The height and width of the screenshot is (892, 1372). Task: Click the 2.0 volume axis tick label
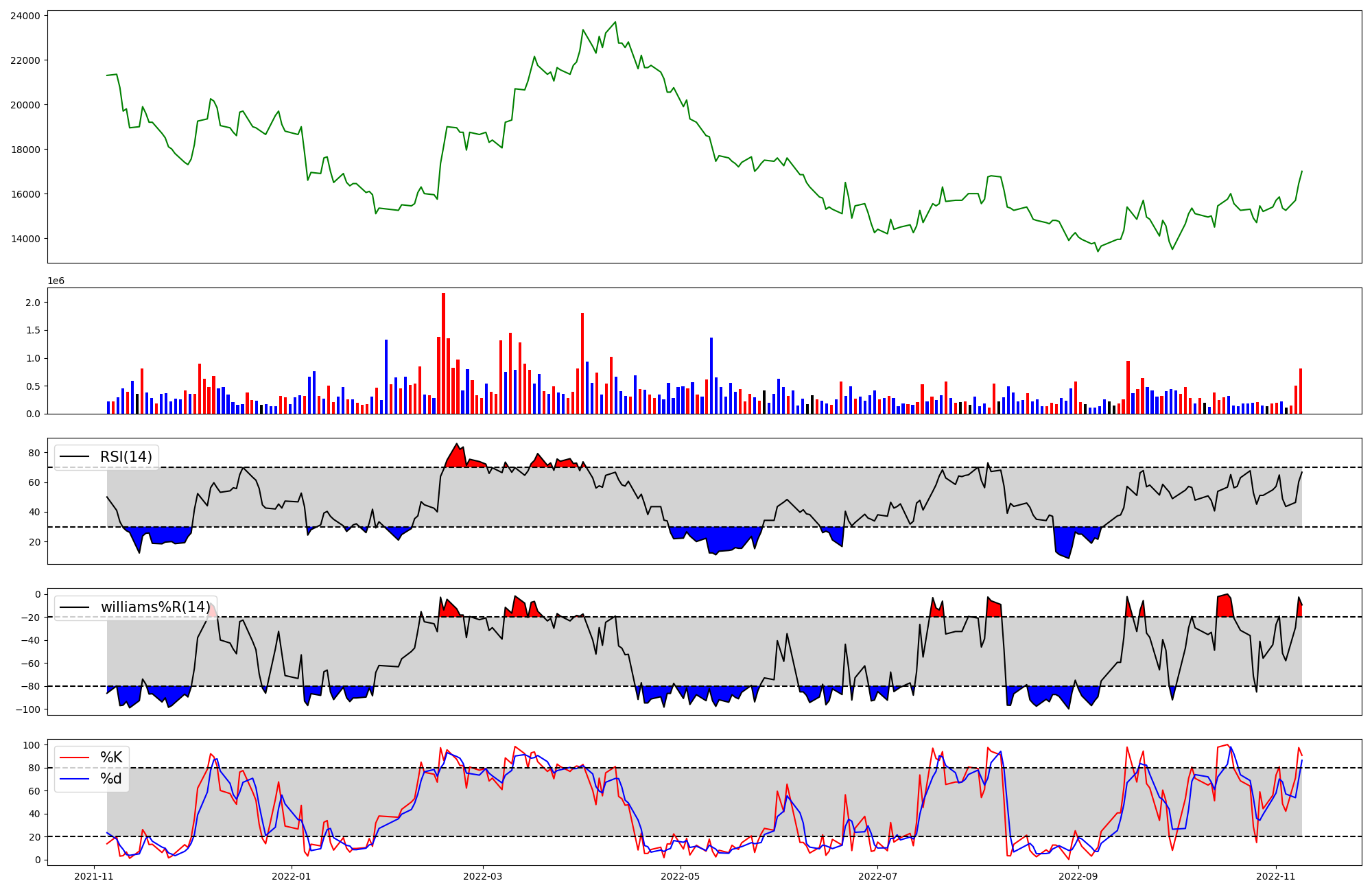pos(33,303)
